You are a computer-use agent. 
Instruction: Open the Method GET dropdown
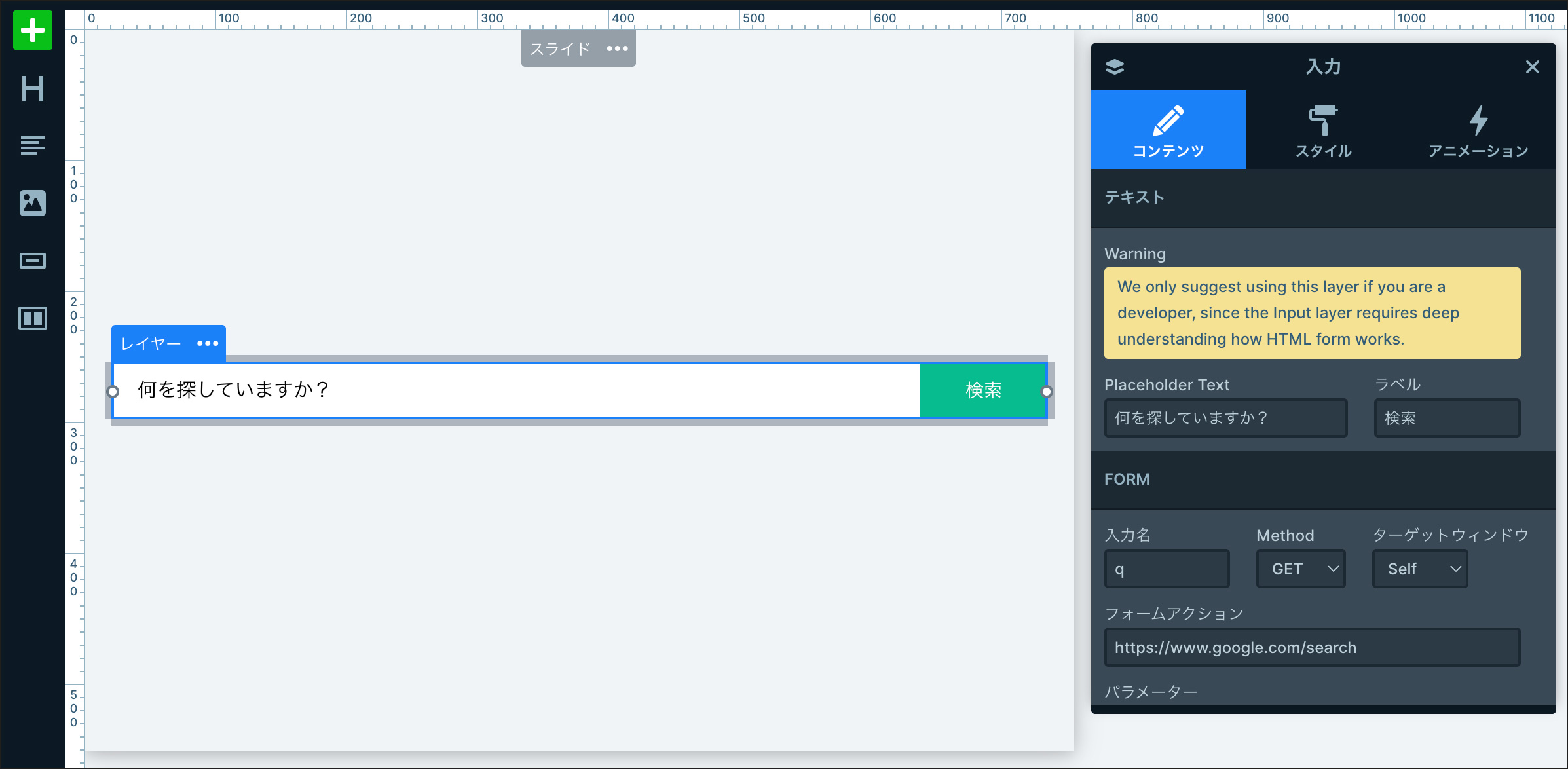(x=1301, y=569)
